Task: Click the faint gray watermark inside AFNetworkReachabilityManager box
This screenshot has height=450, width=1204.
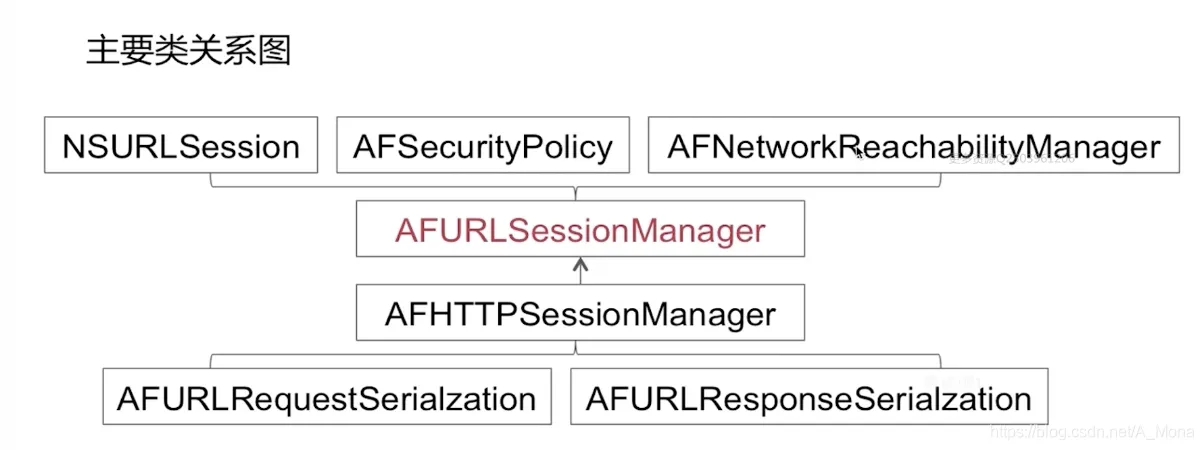Action: pos(1010,157)
